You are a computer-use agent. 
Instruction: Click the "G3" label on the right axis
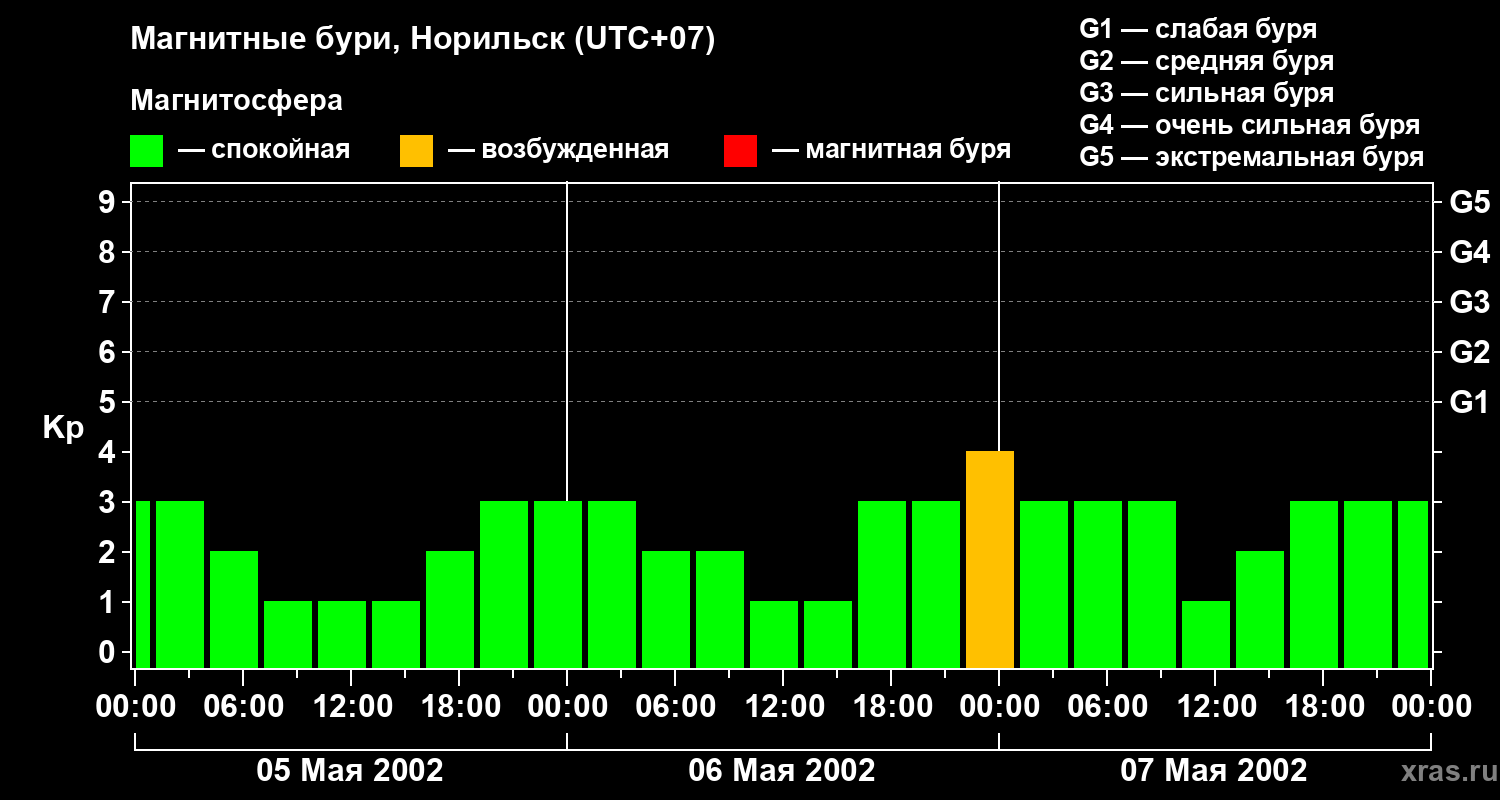pos(1470,302)
